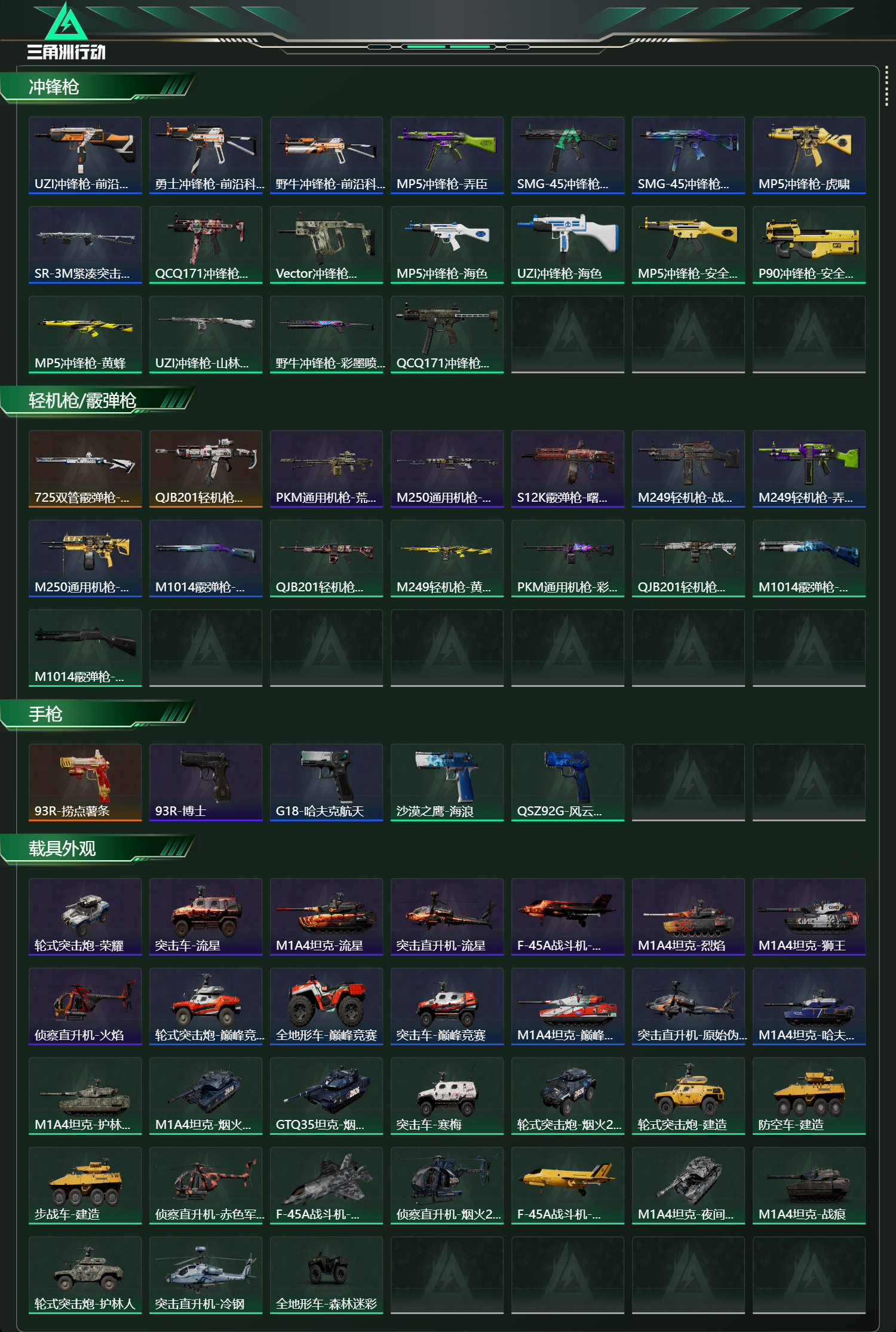
Task: Select the MP5冲锋枪-黄蜂 skin
Action: coord(85,334)
